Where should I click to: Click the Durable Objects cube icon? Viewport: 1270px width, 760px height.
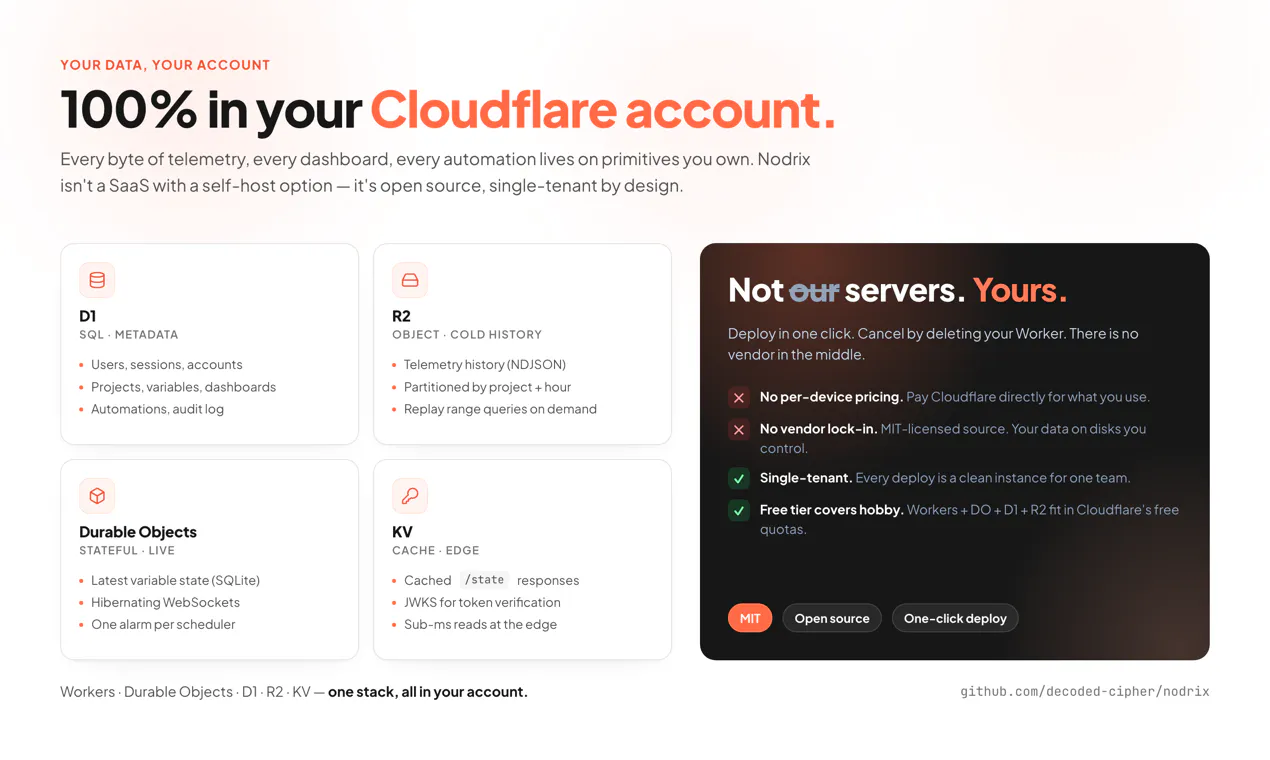click(97, 496)
